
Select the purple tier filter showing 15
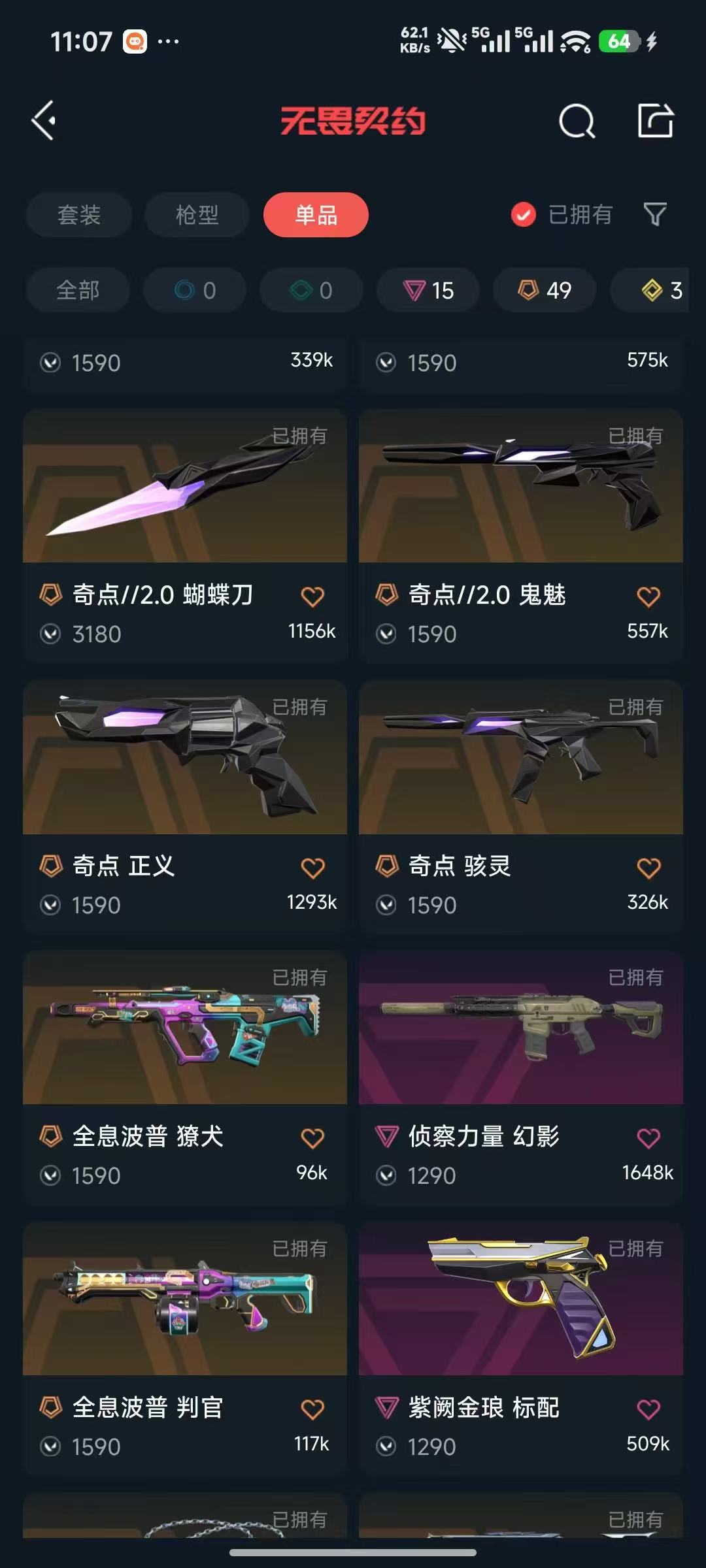[428, 290]
